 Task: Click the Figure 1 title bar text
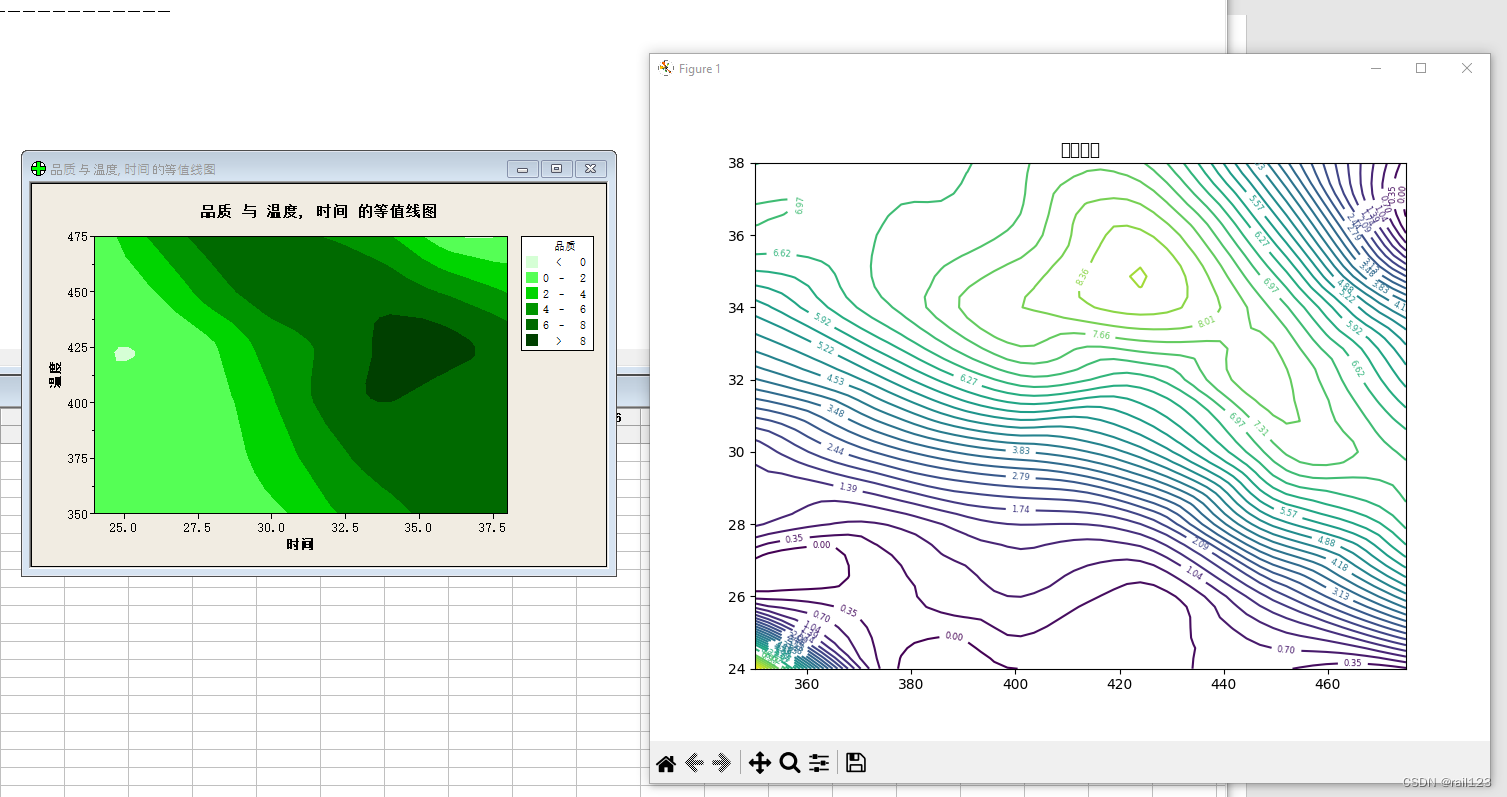coord(700,69)
